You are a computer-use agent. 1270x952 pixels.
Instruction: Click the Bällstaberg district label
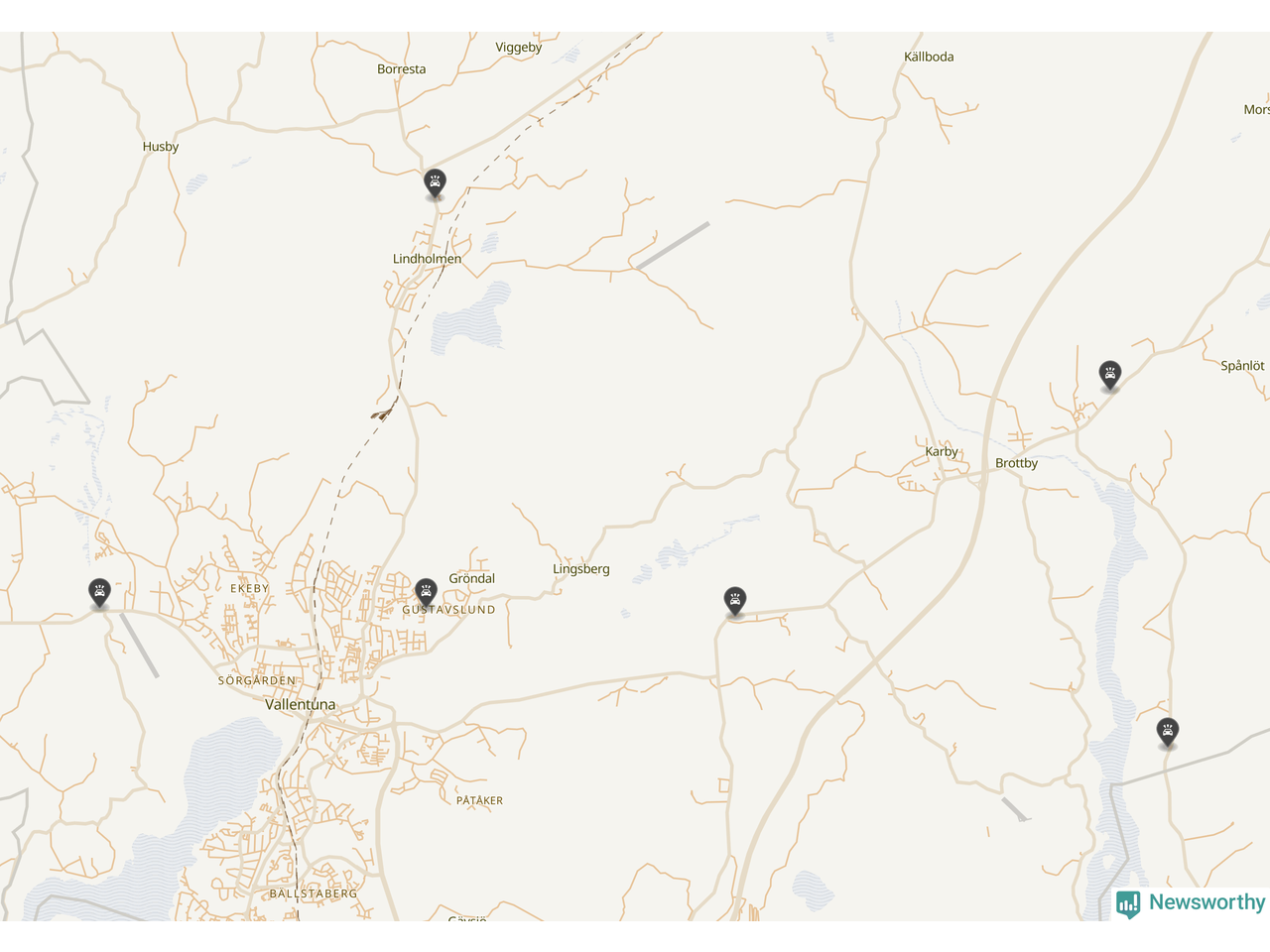click(x=314, y=893)
